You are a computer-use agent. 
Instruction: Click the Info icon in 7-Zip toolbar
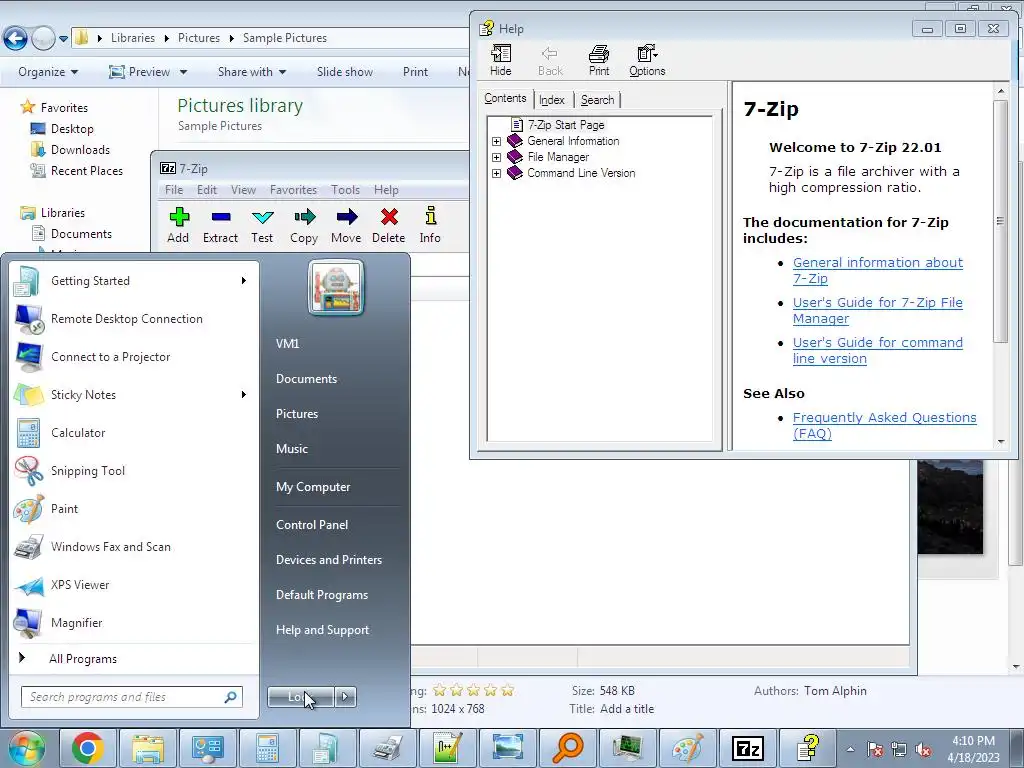tap(430, 225)
